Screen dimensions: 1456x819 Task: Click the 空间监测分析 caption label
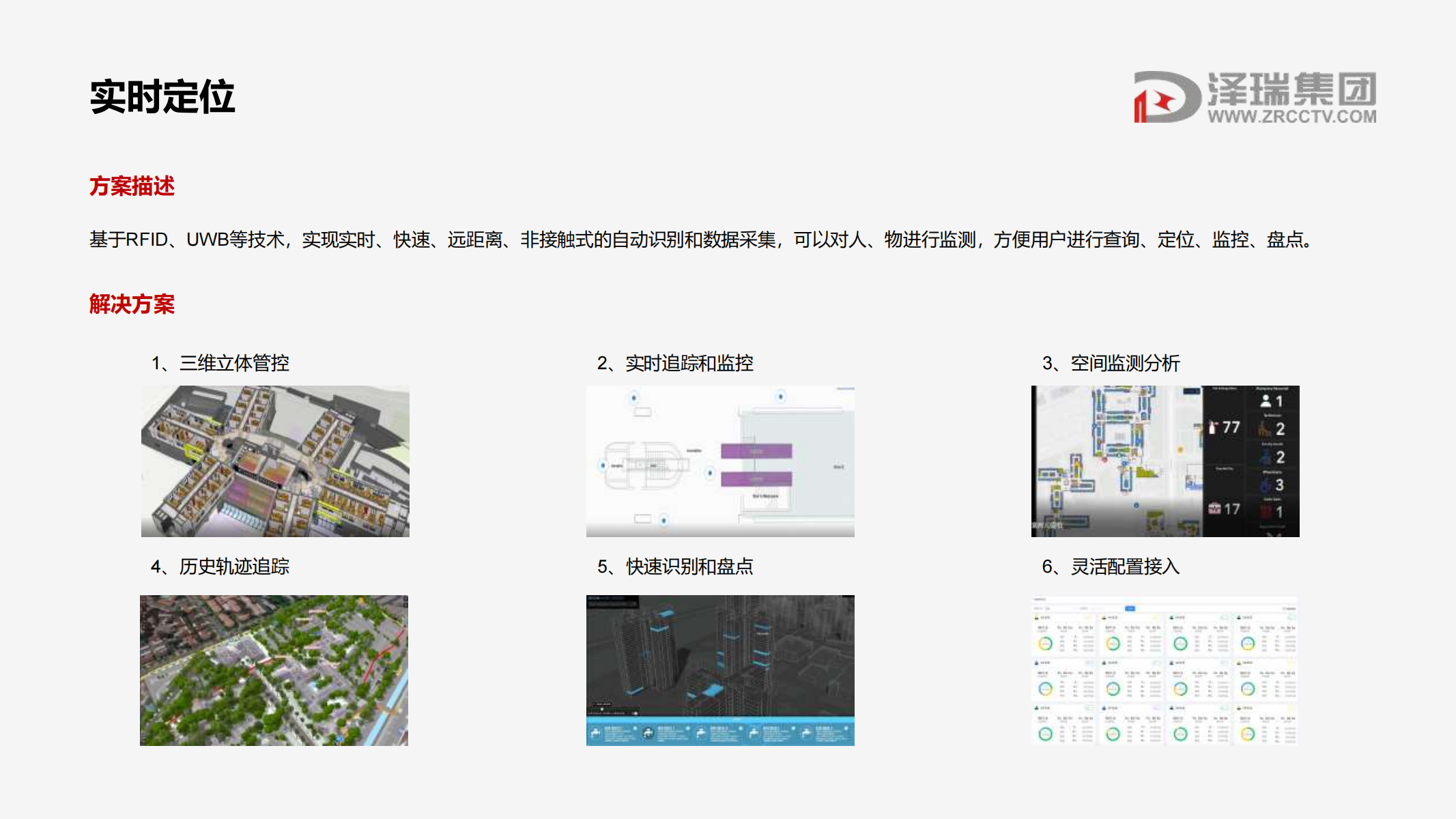(1125, 363)
